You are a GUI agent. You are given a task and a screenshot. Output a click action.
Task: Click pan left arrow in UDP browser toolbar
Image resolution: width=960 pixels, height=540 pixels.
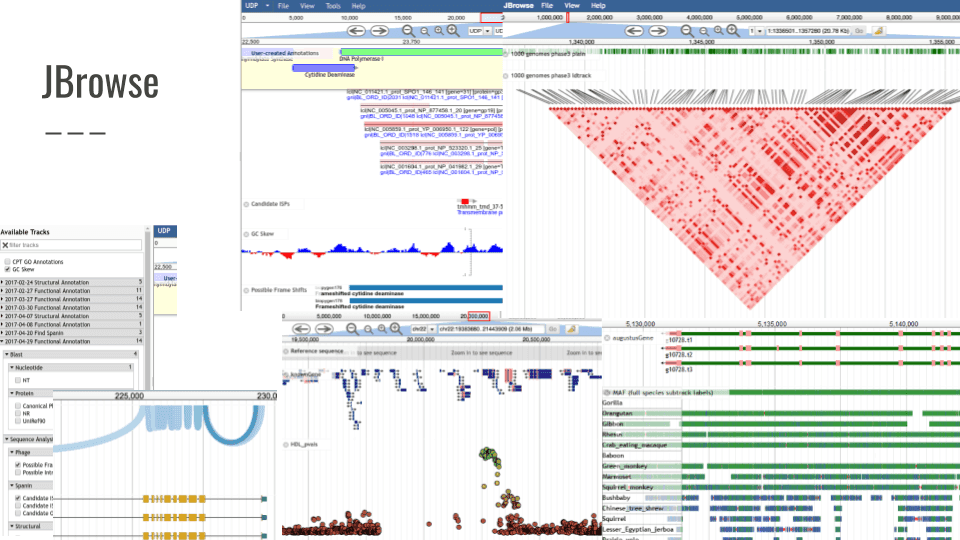(356, 31)
